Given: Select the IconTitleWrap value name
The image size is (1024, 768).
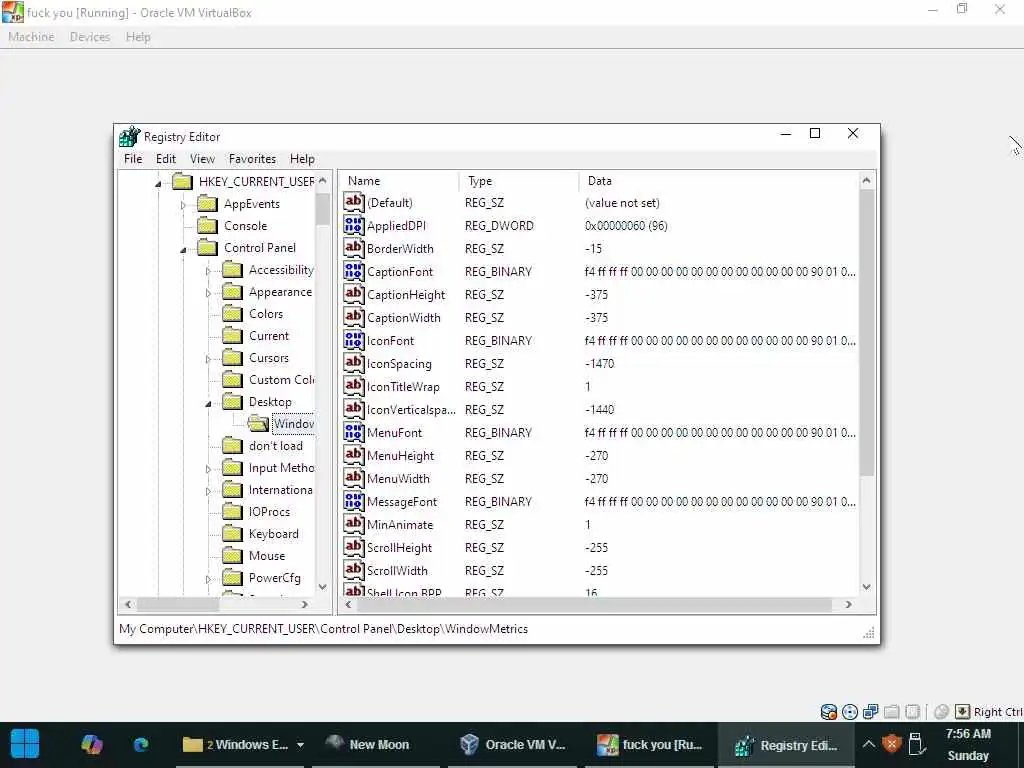Looking at the screenshot, I should 403,387.
